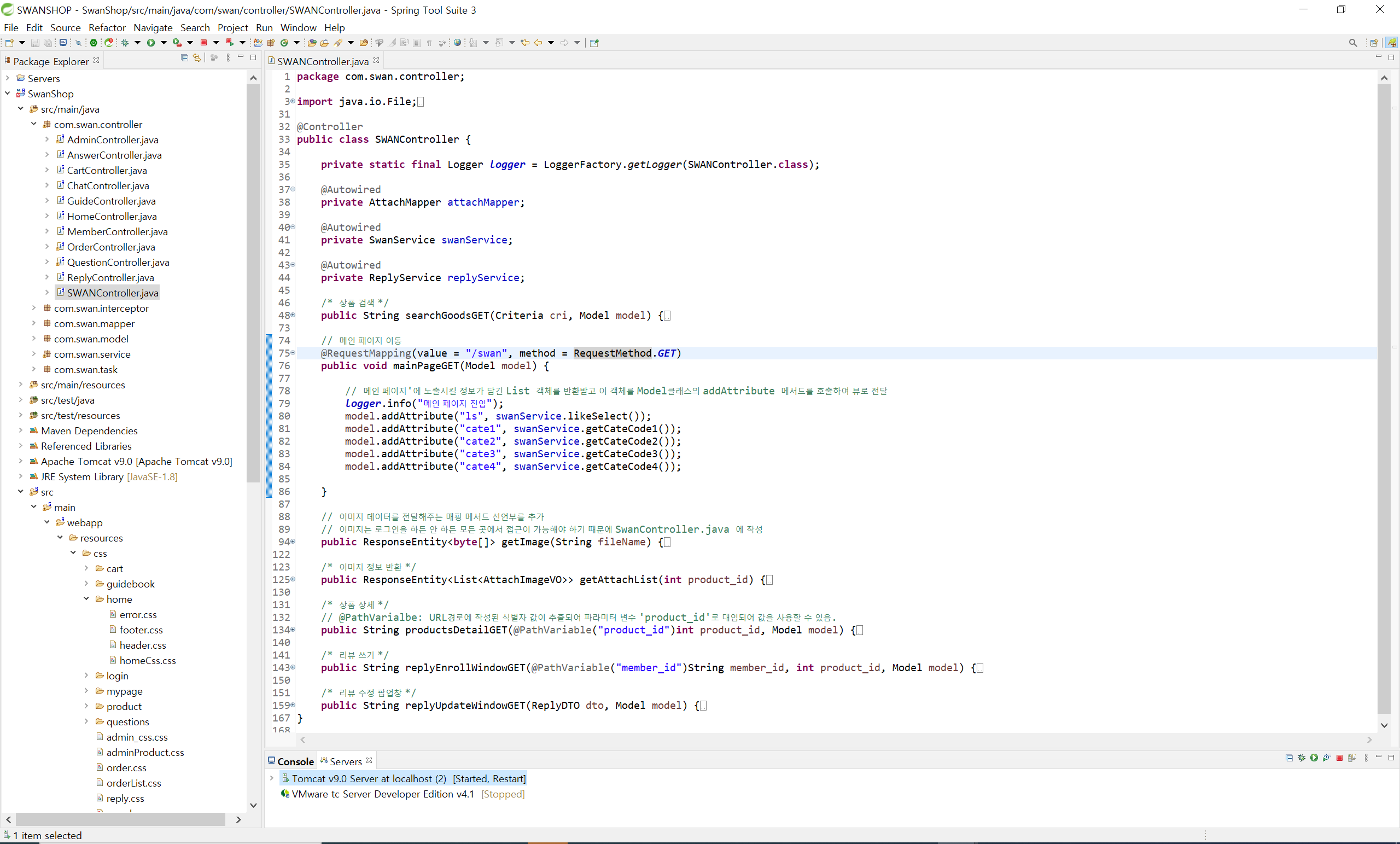The height and width of the screenshot is (844, 1400).
Task: Click the Open Type icon in toolbar
Action: (x=312, y=43)
